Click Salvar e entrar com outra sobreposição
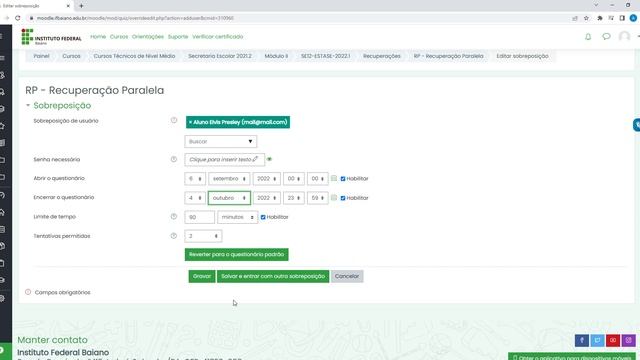The image size is (640, 360). pos(273,276)
